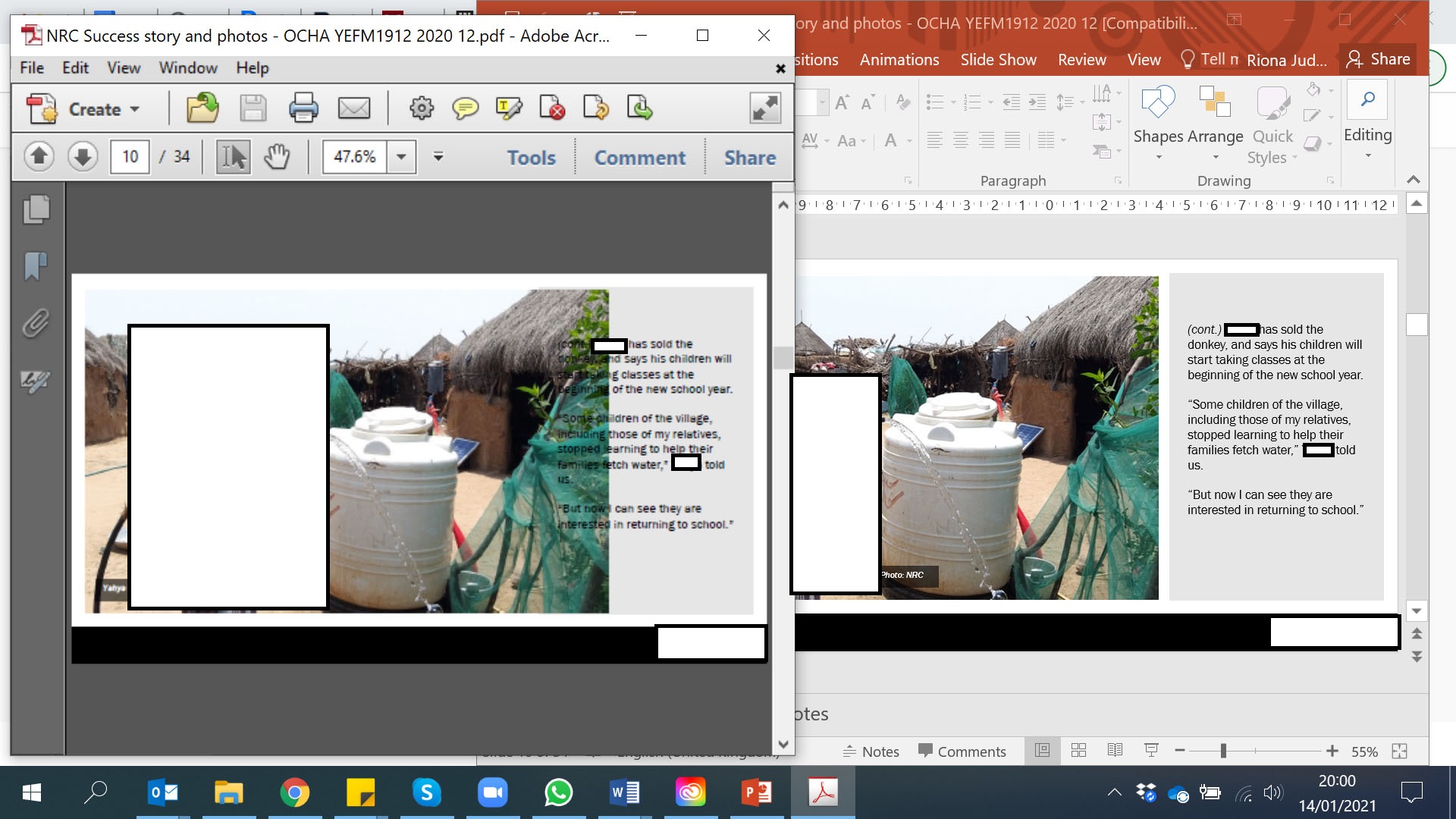The image size is (1456, 819).
Task: Open the Attachments paperclip panel
Action: [x=36, y=324]
